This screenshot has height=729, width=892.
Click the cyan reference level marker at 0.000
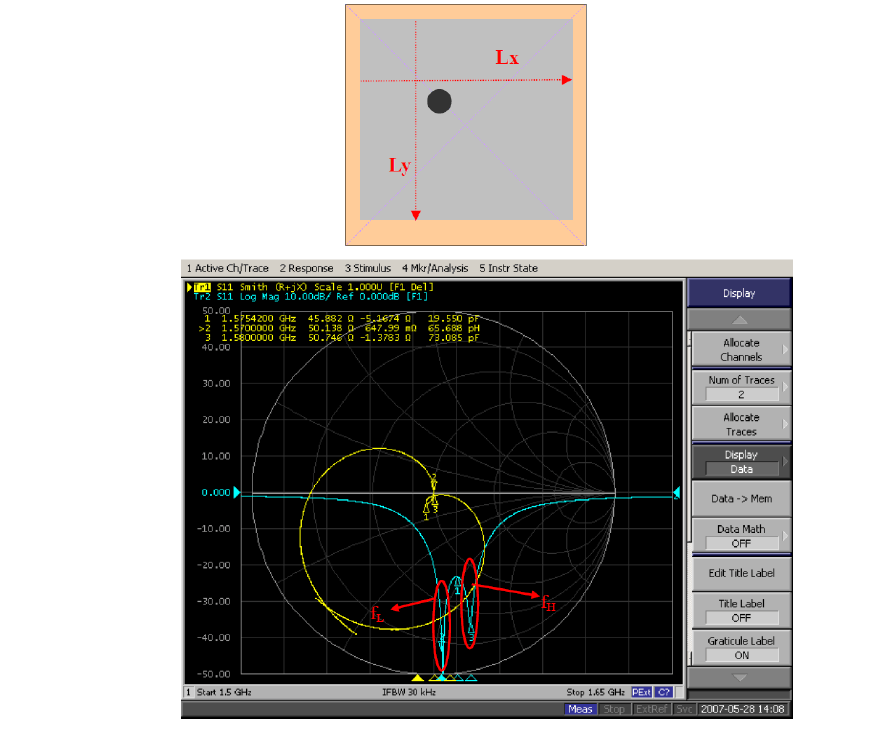point(236,493)
